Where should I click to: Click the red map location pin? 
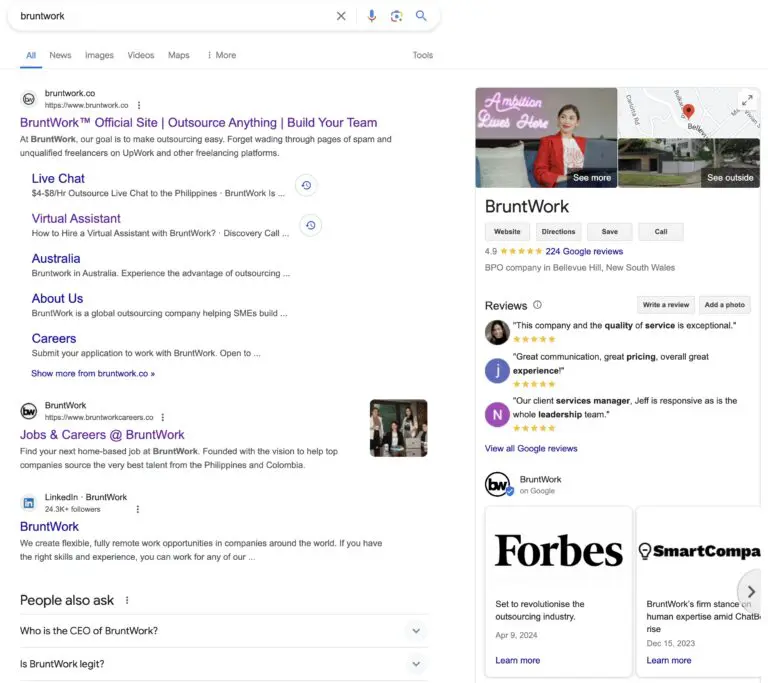688,112
